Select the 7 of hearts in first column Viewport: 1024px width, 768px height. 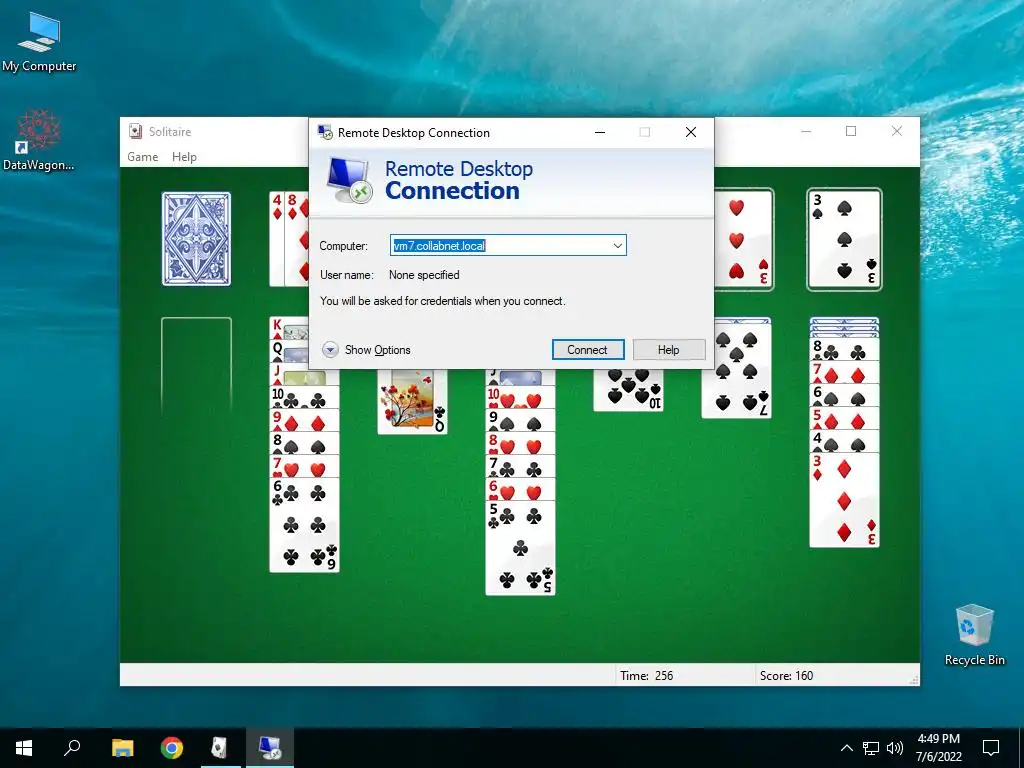point(304,467)
